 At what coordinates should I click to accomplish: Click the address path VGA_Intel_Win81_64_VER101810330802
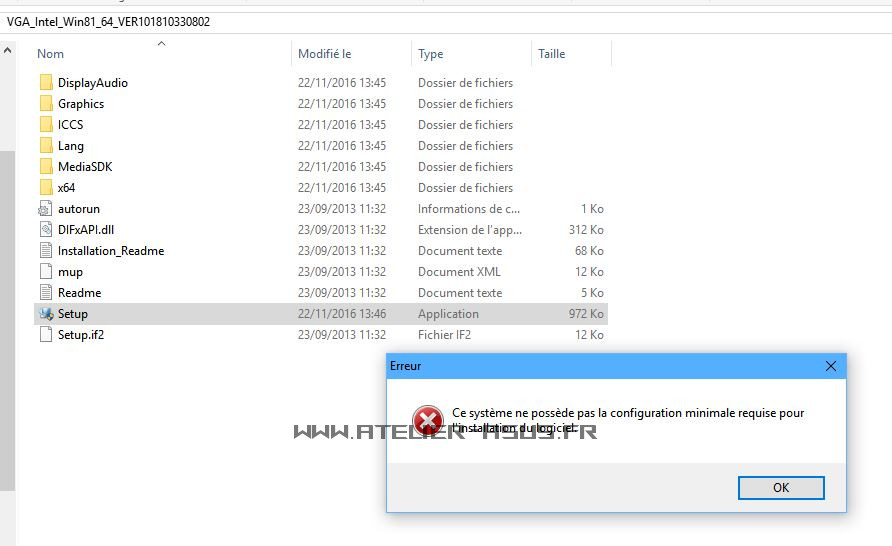coord(108,22)
